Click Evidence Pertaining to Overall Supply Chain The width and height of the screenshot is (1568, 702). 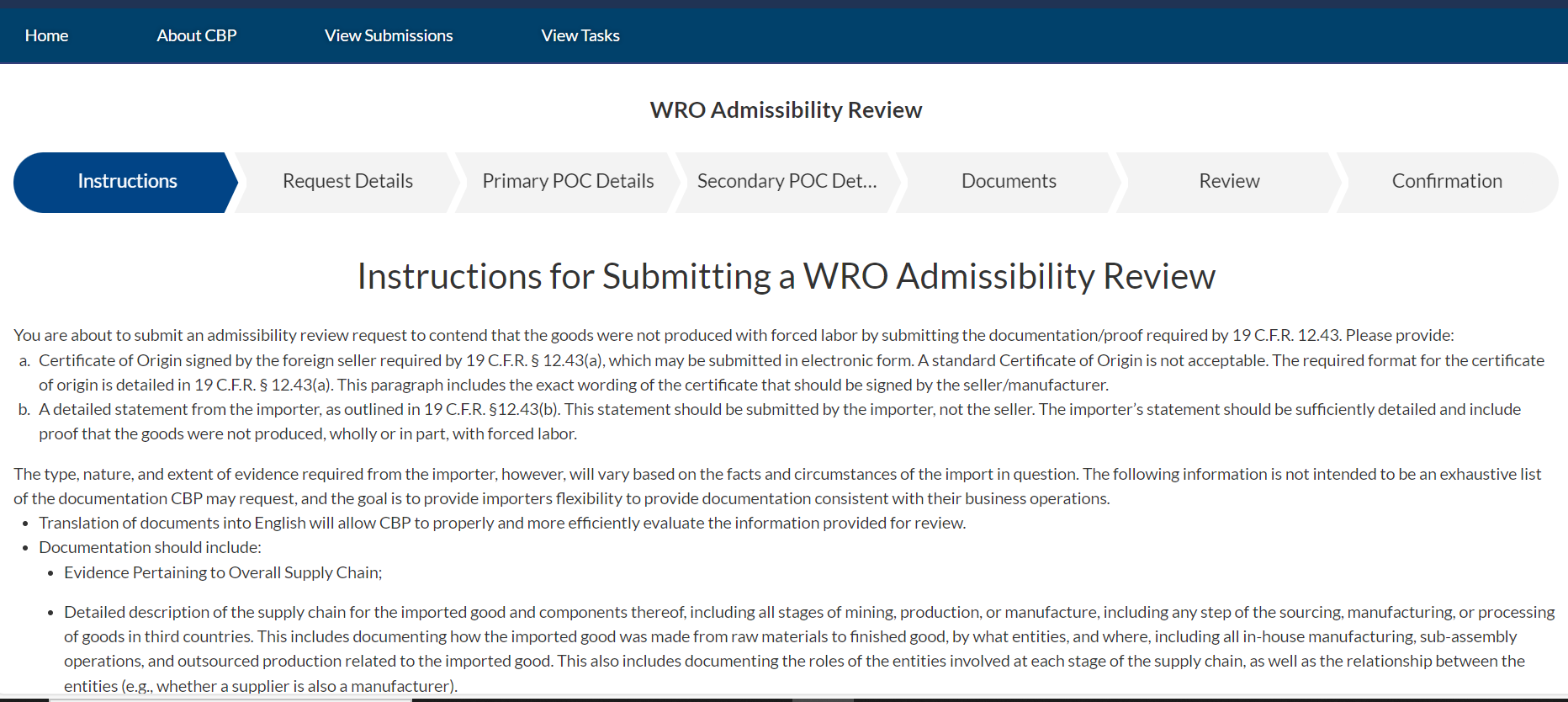pos(223,572)
